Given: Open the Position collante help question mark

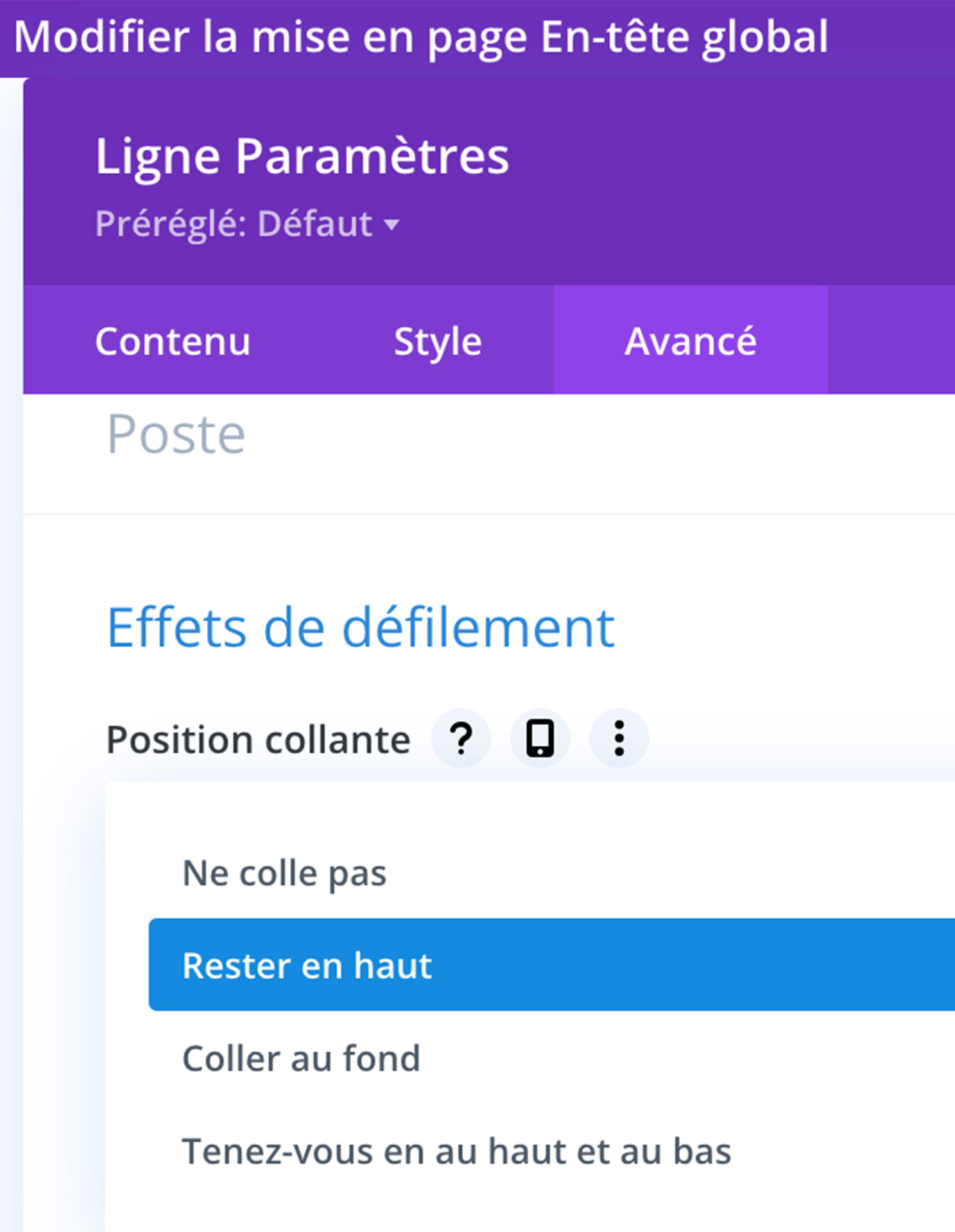Looking at the screenshot, I should (x=461, y=739).
